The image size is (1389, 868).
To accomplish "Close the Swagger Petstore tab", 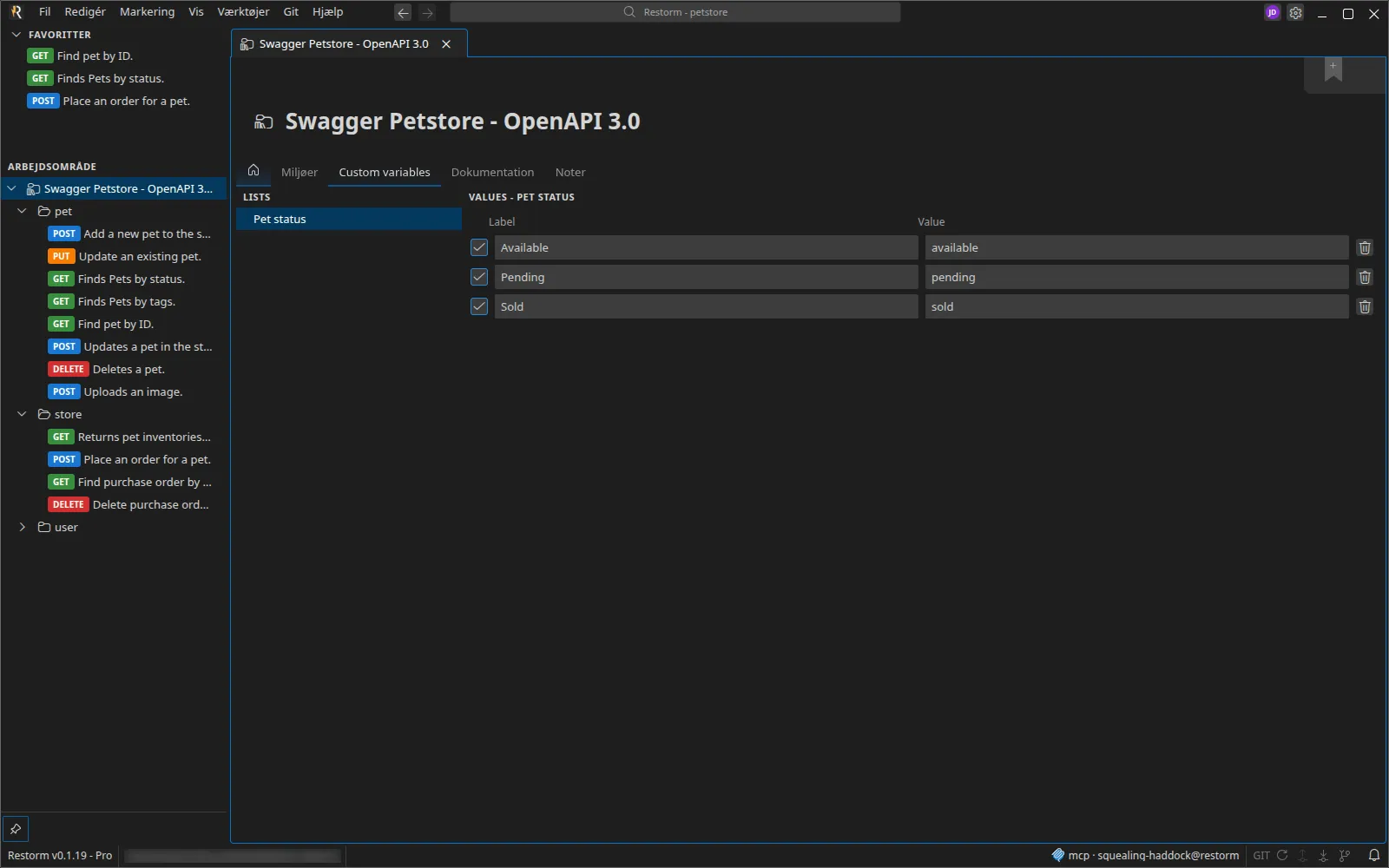I will pyautogui.click(x=446, y=44).
